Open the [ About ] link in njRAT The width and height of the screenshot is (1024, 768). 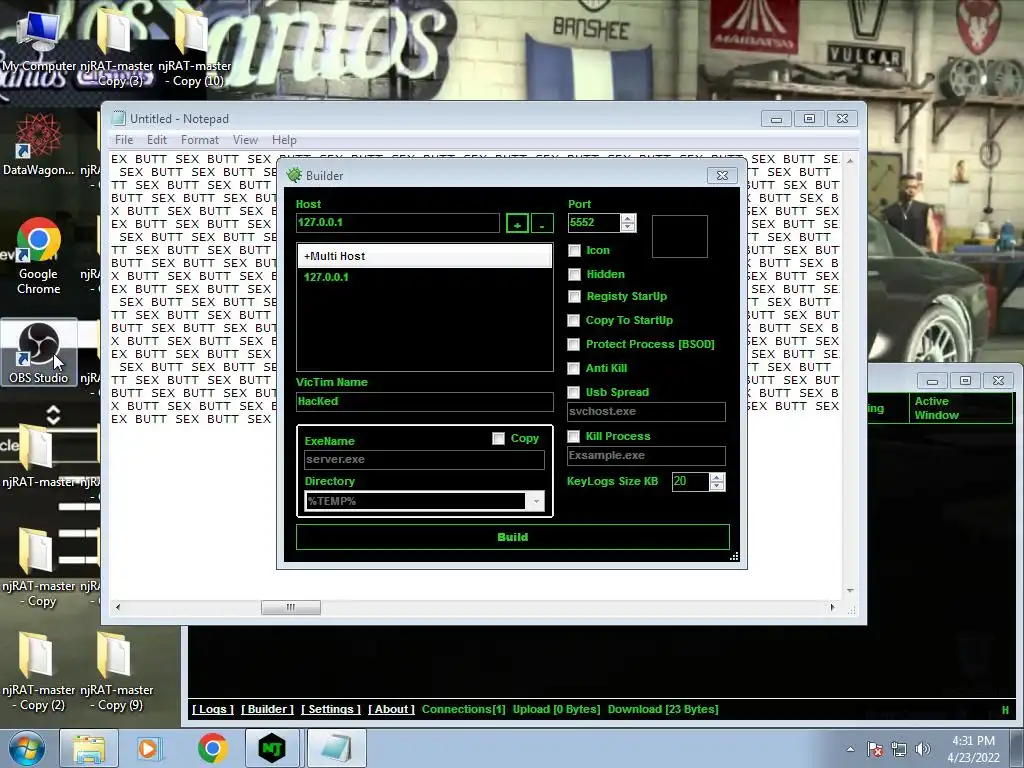click(391, 709)
